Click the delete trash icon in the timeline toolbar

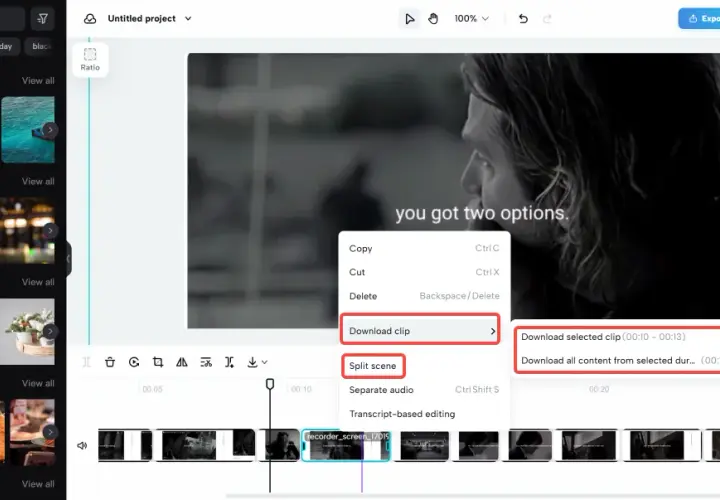110,362
